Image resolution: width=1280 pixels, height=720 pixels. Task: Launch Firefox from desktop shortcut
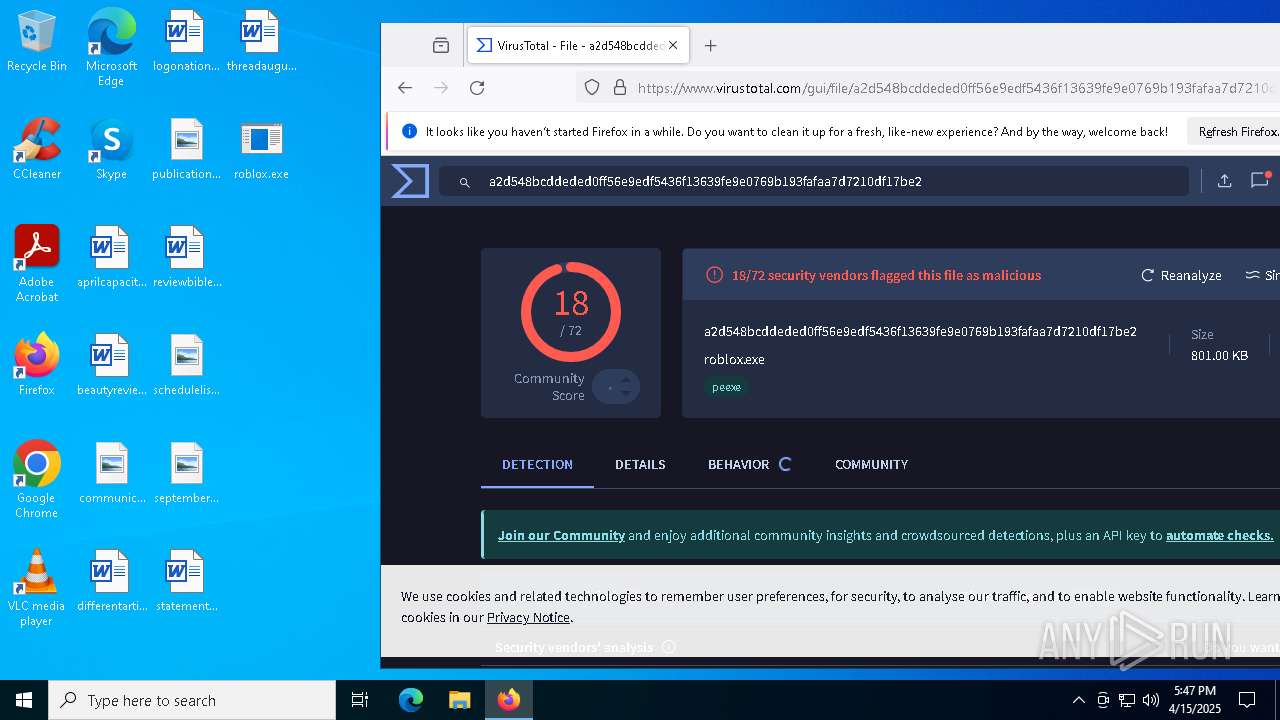pyautogui.click(x=37, y=365)
